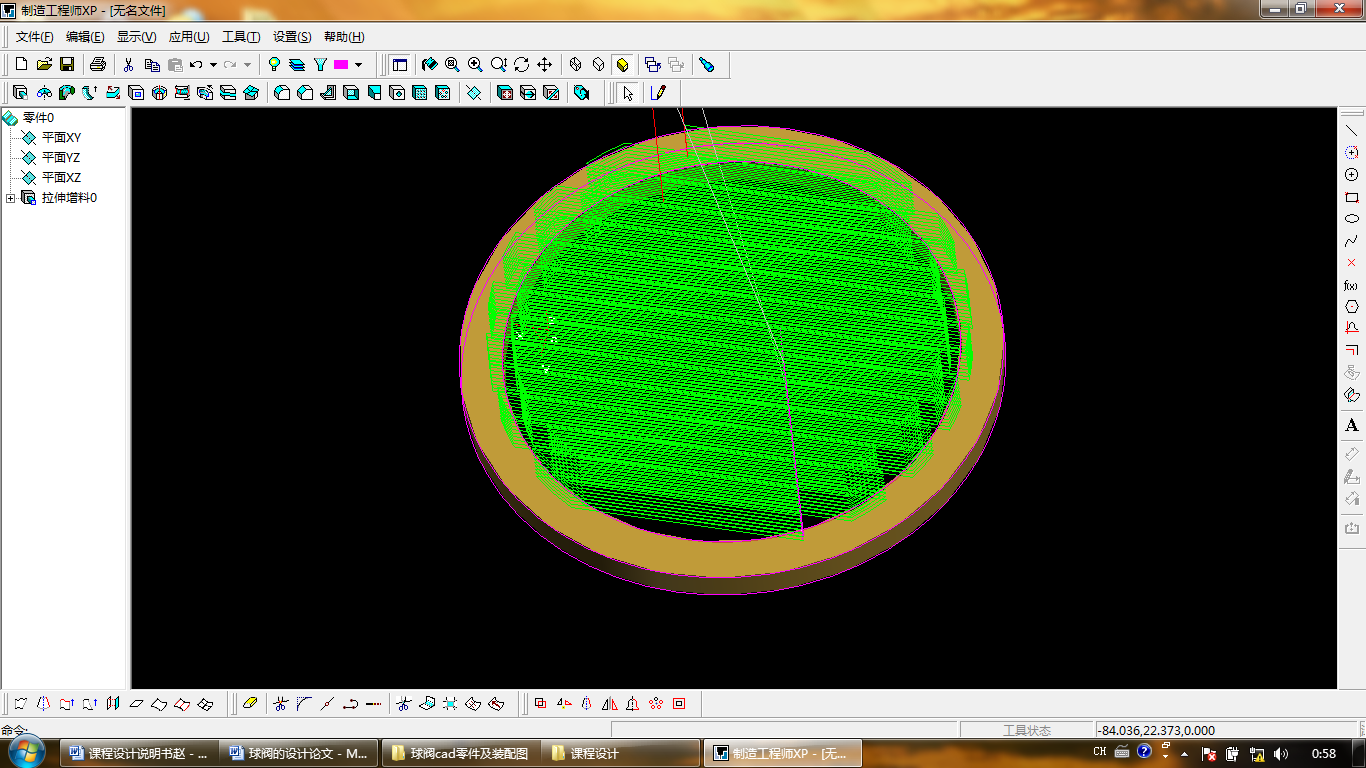Open the 文件(F) menu

pos(34,37)
